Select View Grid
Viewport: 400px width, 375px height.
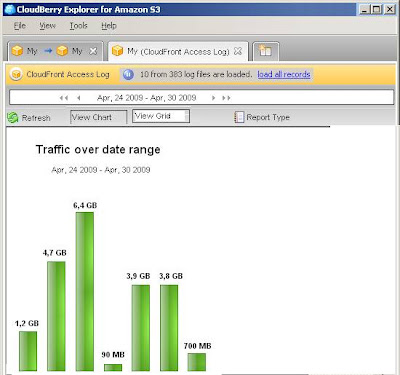(x=161, y=116)
